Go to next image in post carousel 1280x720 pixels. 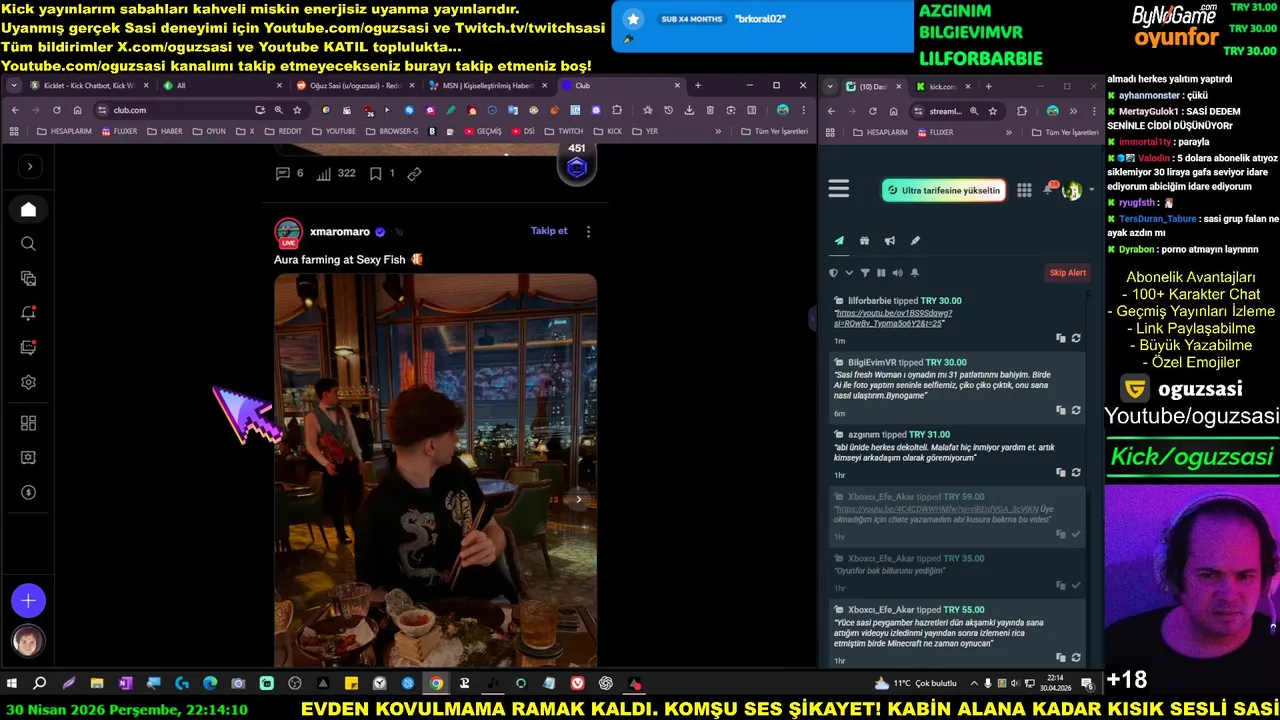coord(578,499)
